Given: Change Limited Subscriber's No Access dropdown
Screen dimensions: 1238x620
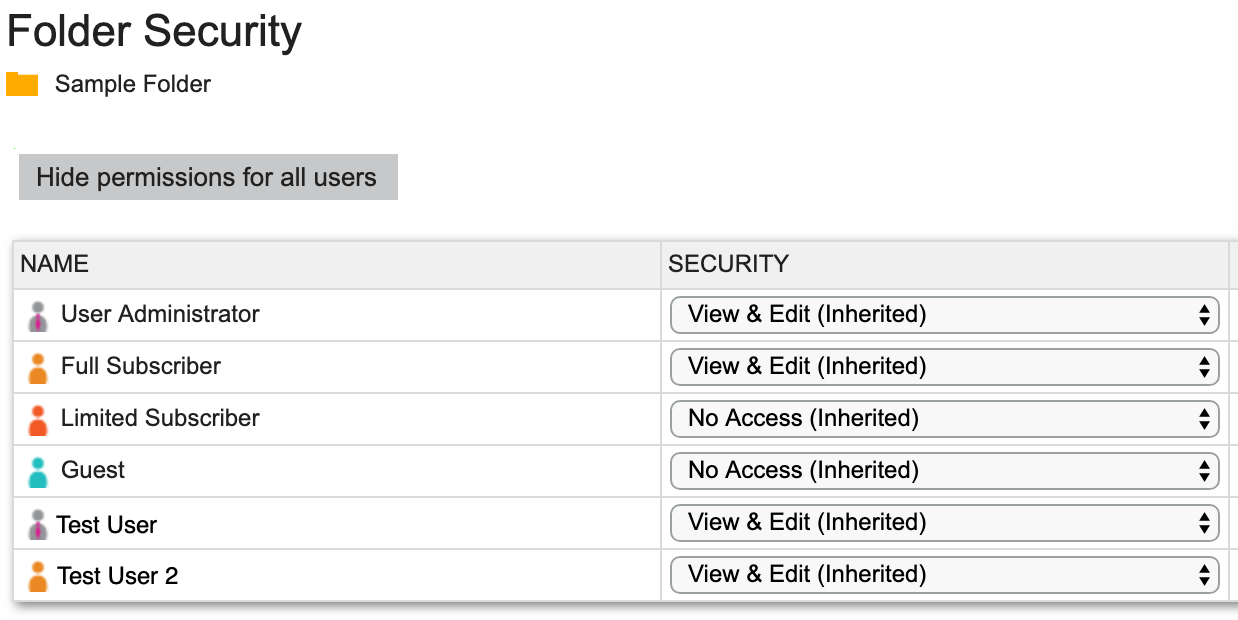Looking at the screenshot, I should [944, 418].
